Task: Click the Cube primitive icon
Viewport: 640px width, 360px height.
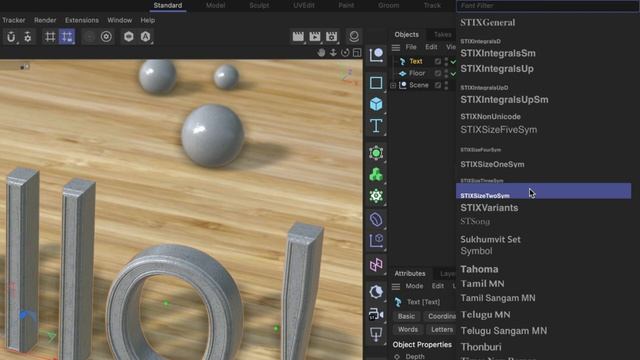Action: click(x=376, y=104)
